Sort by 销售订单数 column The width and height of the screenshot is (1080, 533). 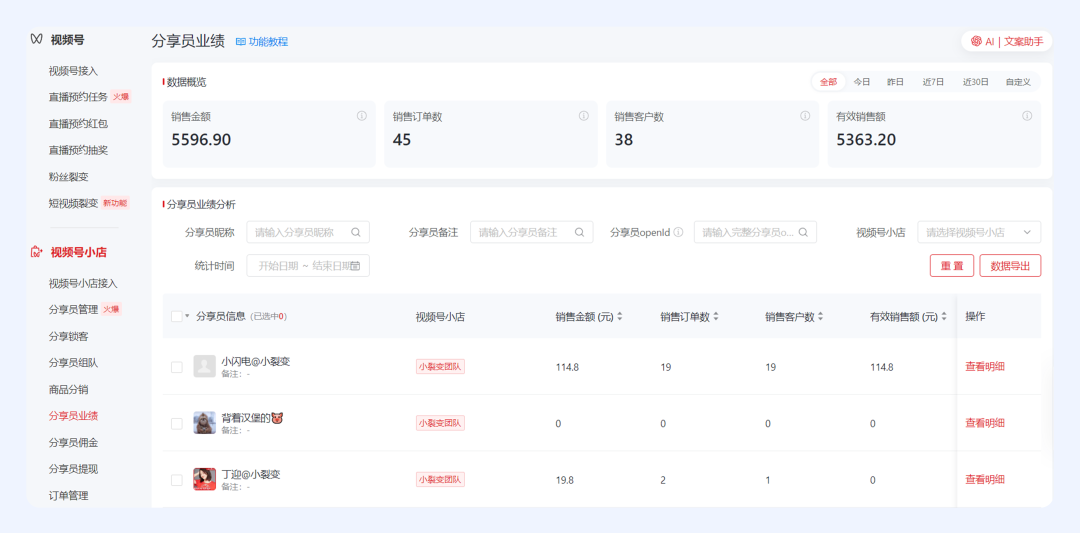point(716,317)
